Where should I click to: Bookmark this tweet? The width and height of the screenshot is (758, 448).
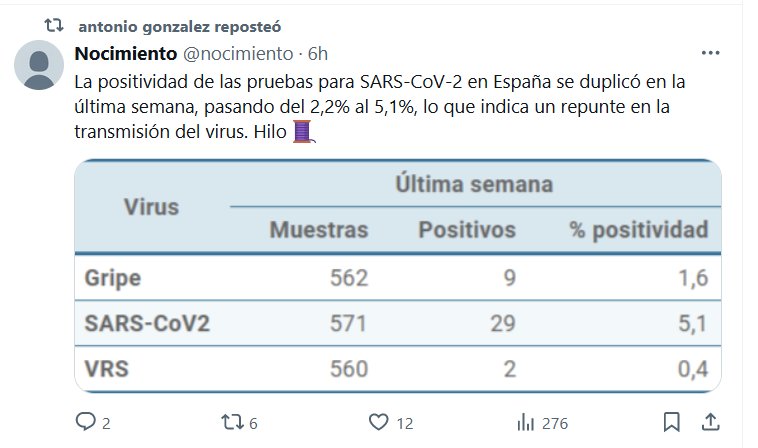click(x=672, y=422)
